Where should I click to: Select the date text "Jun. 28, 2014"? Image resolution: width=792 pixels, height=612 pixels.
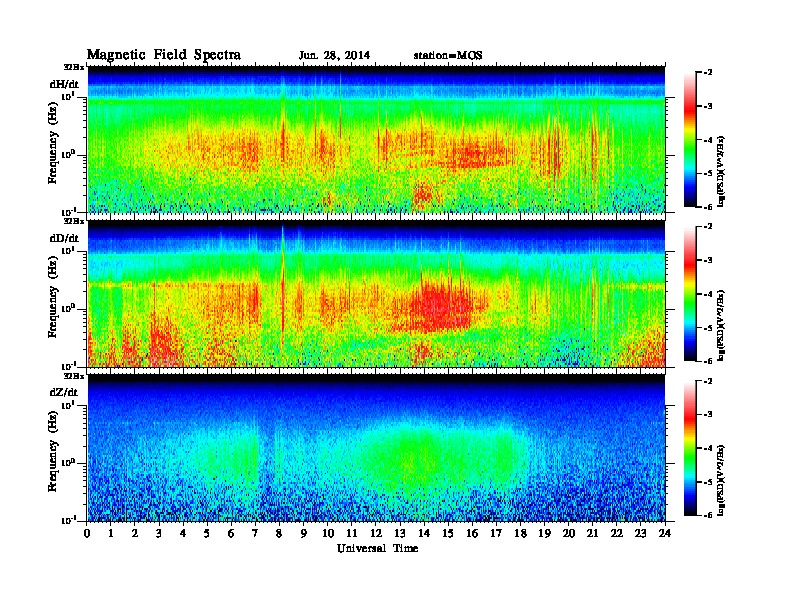[334, 56]
